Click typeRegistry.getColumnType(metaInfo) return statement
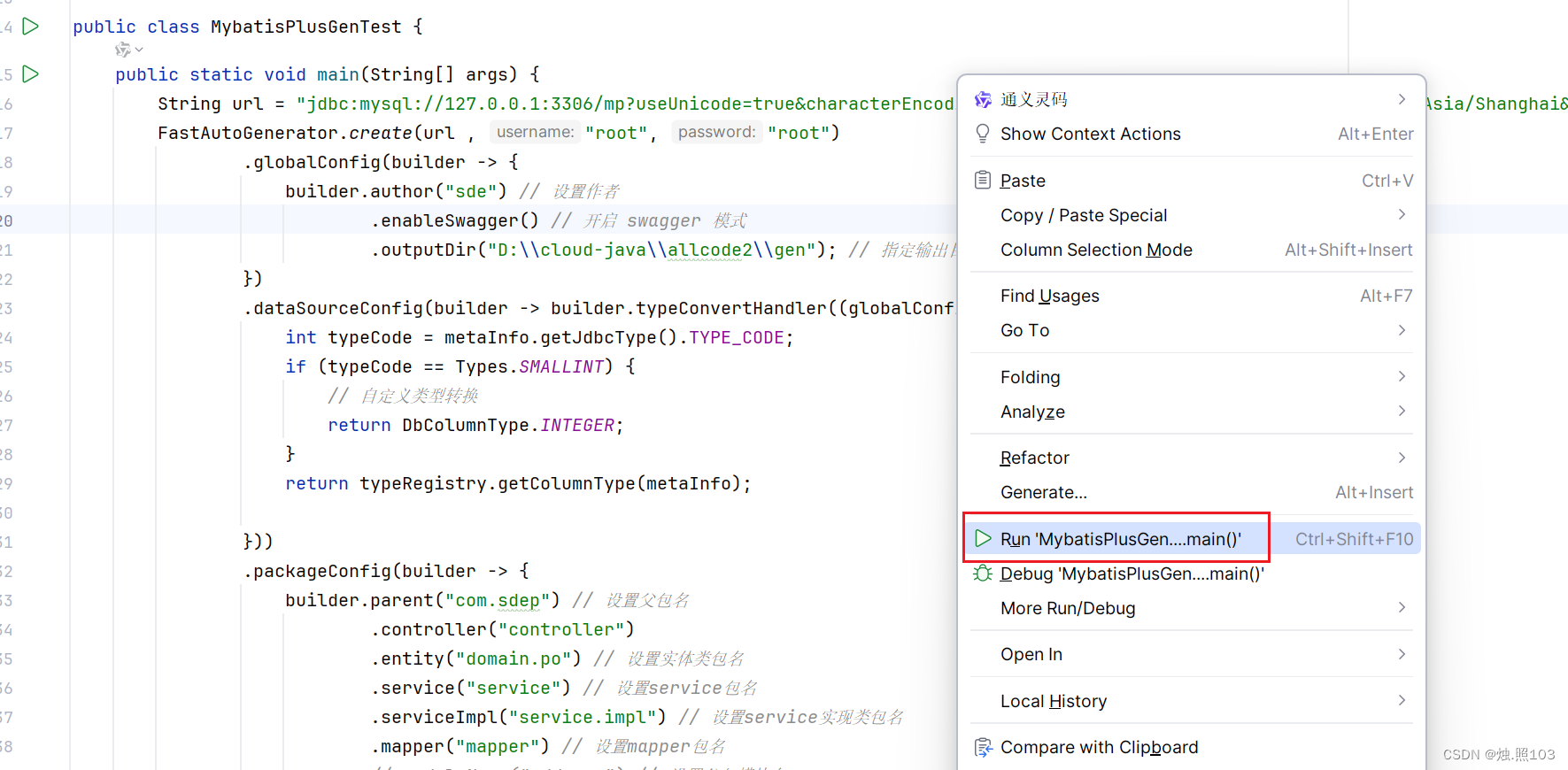This screenshot has width=1568, height=770. pos(518,483)
